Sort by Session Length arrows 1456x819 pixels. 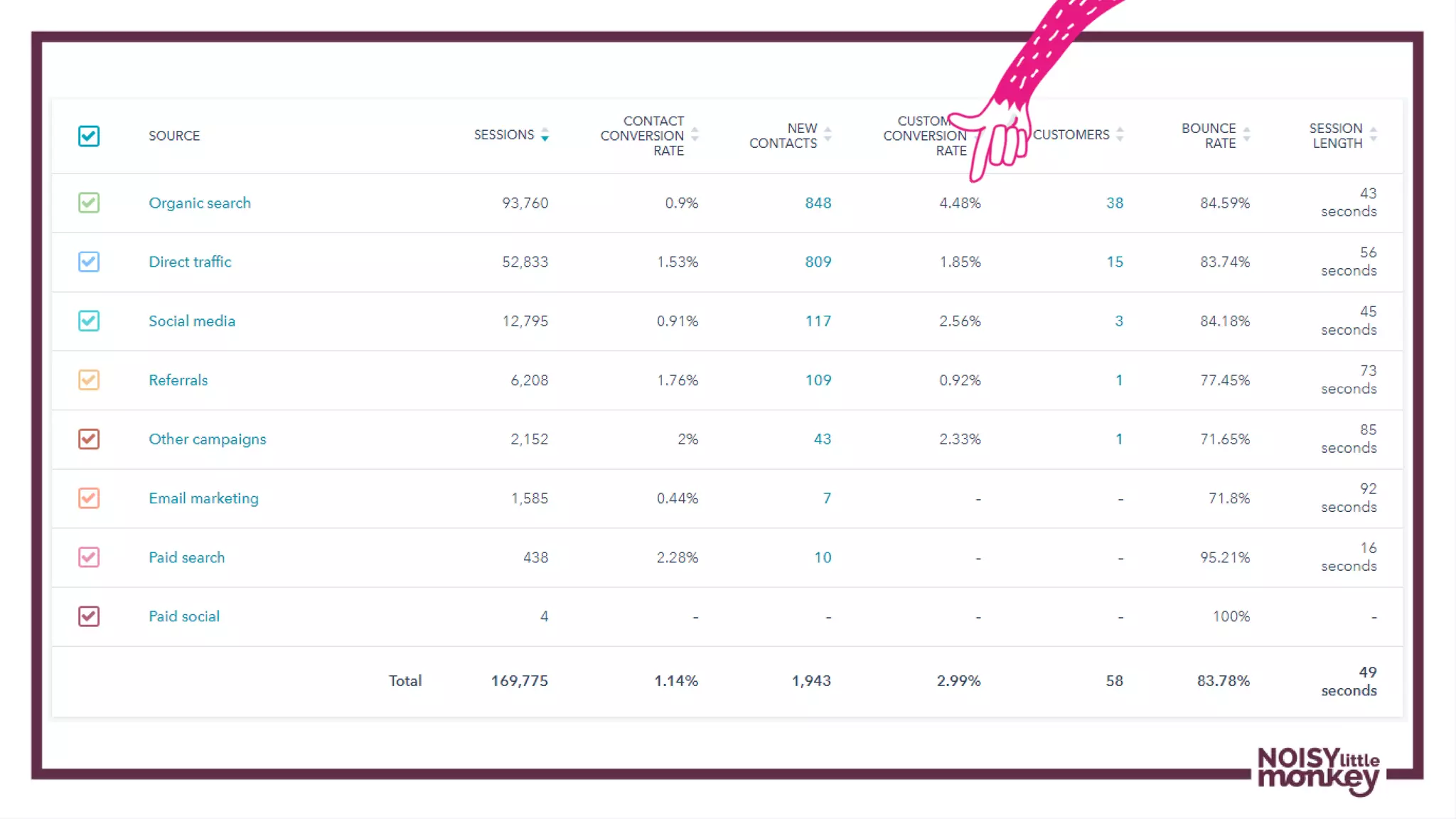1373,134
